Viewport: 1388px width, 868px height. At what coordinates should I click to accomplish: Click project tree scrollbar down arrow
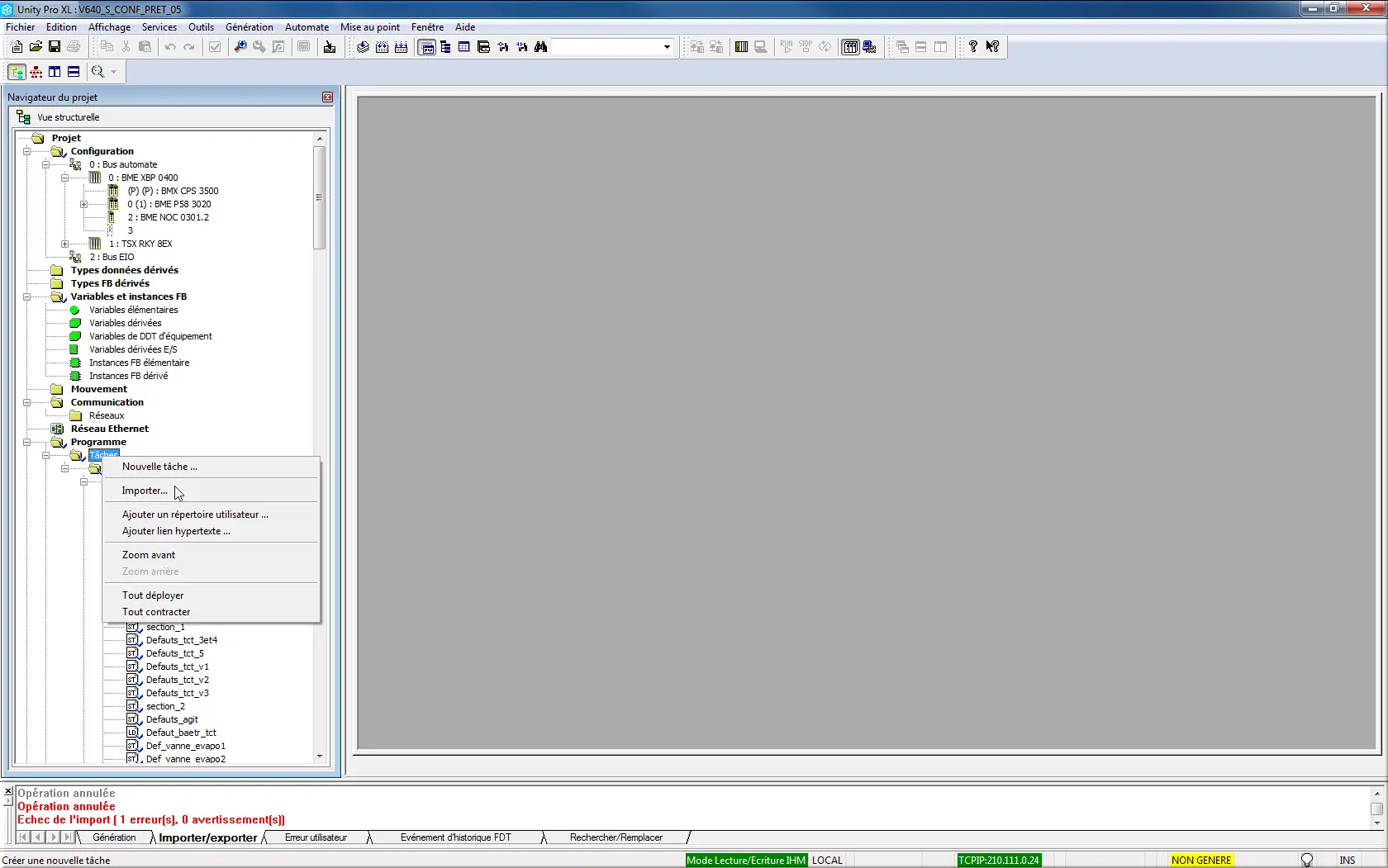pyautogui.click(x=320, y=756)
